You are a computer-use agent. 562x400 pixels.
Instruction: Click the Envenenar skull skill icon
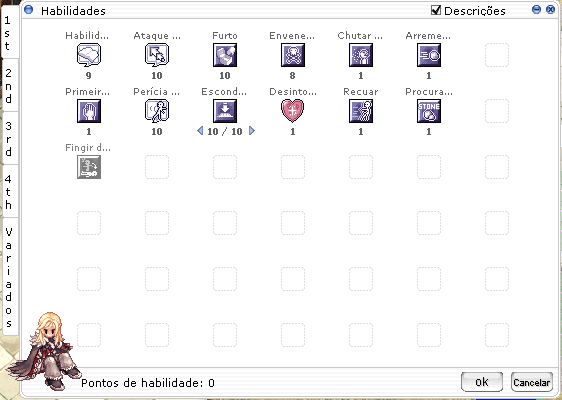point(293,55)
